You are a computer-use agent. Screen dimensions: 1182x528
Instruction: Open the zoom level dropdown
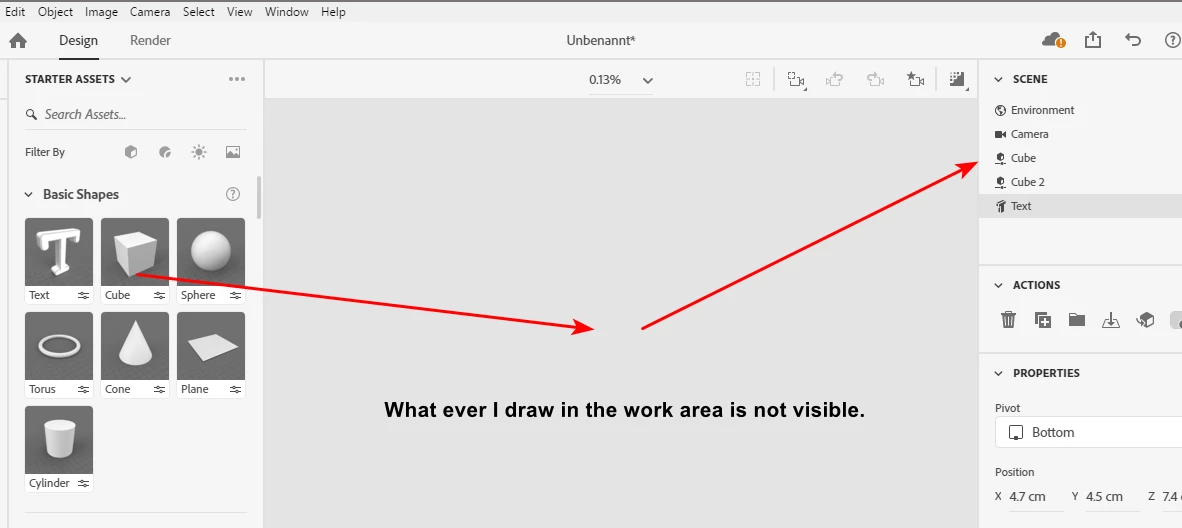(x=648, y=80)
